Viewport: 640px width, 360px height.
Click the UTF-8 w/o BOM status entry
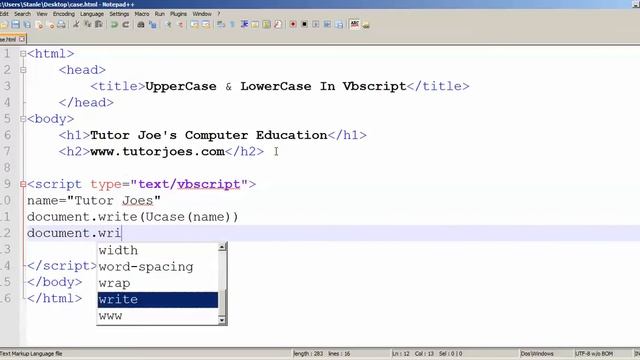click(x=594, y=353)
